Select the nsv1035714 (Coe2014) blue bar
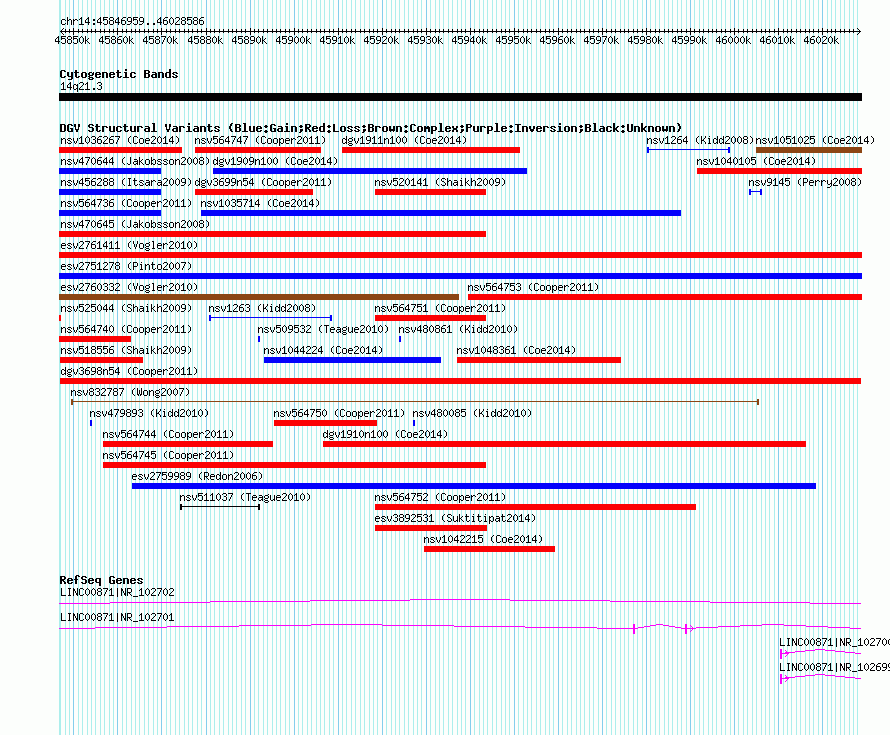890x735 pixels. pos(441,213)
